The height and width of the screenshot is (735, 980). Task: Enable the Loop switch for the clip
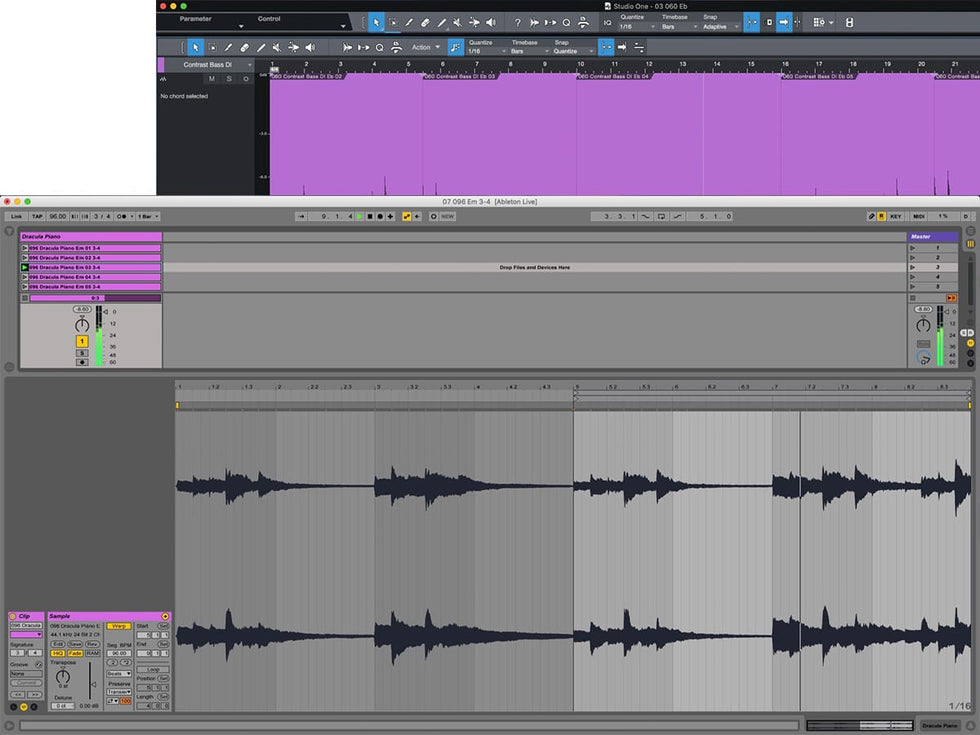pyautogui.click(x=153, y=669)
